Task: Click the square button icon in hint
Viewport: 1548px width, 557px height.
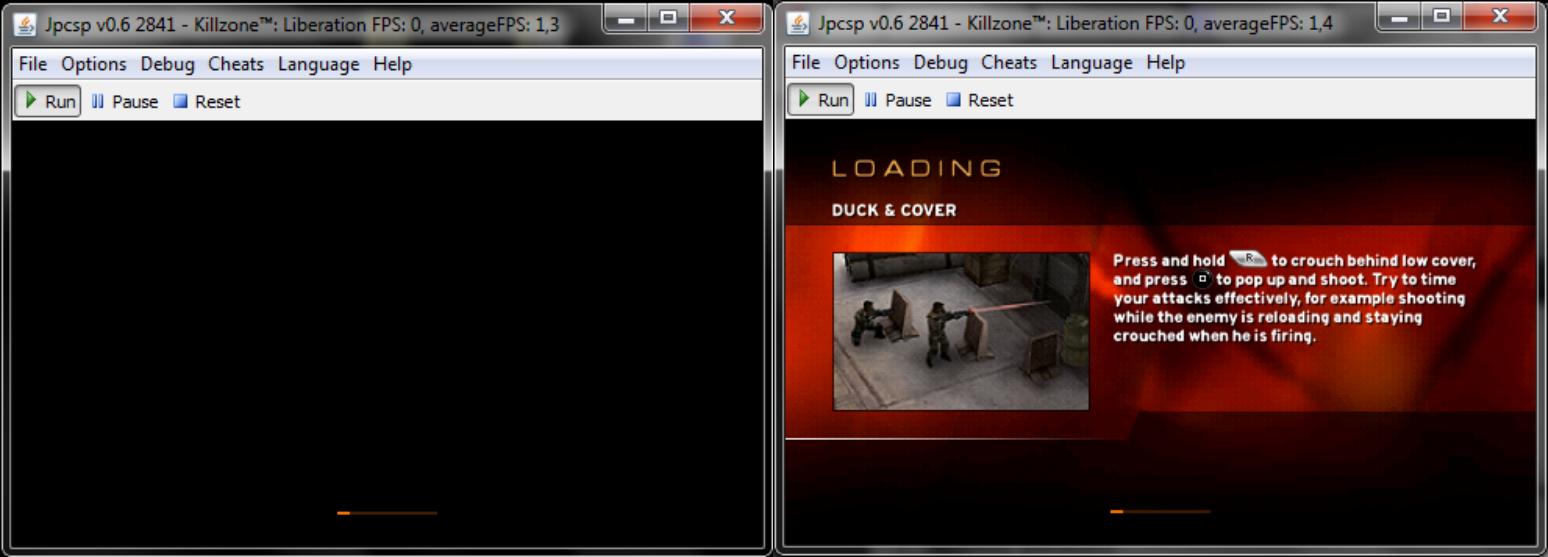Action: pos(1203,279)
